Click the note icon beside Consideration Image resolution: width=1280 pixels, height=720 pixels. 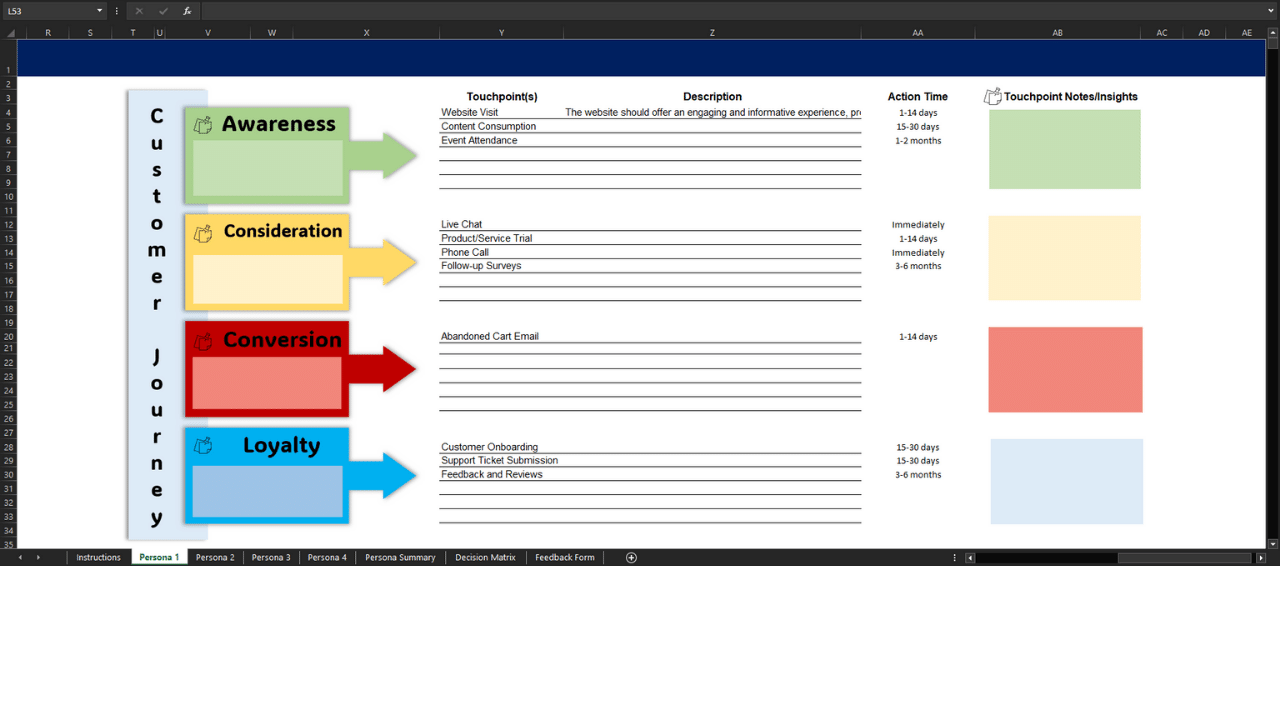(x=203, y=233)
